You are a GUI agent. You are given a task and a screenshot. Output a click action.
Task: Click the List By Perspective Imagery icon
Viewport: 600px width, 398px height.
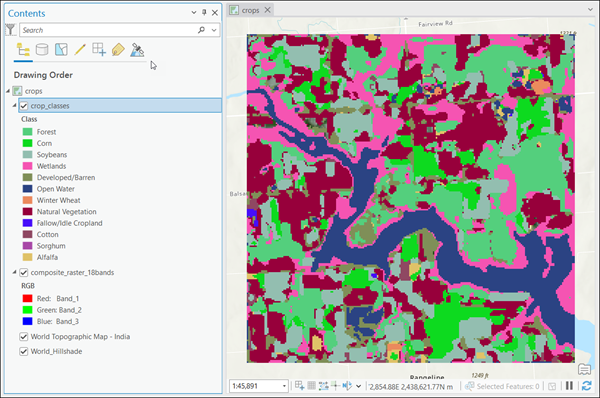click(x=137, y=49)
